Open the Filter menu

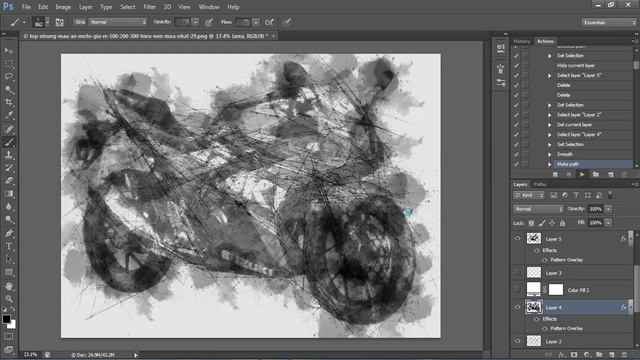[x=149, y=7]
